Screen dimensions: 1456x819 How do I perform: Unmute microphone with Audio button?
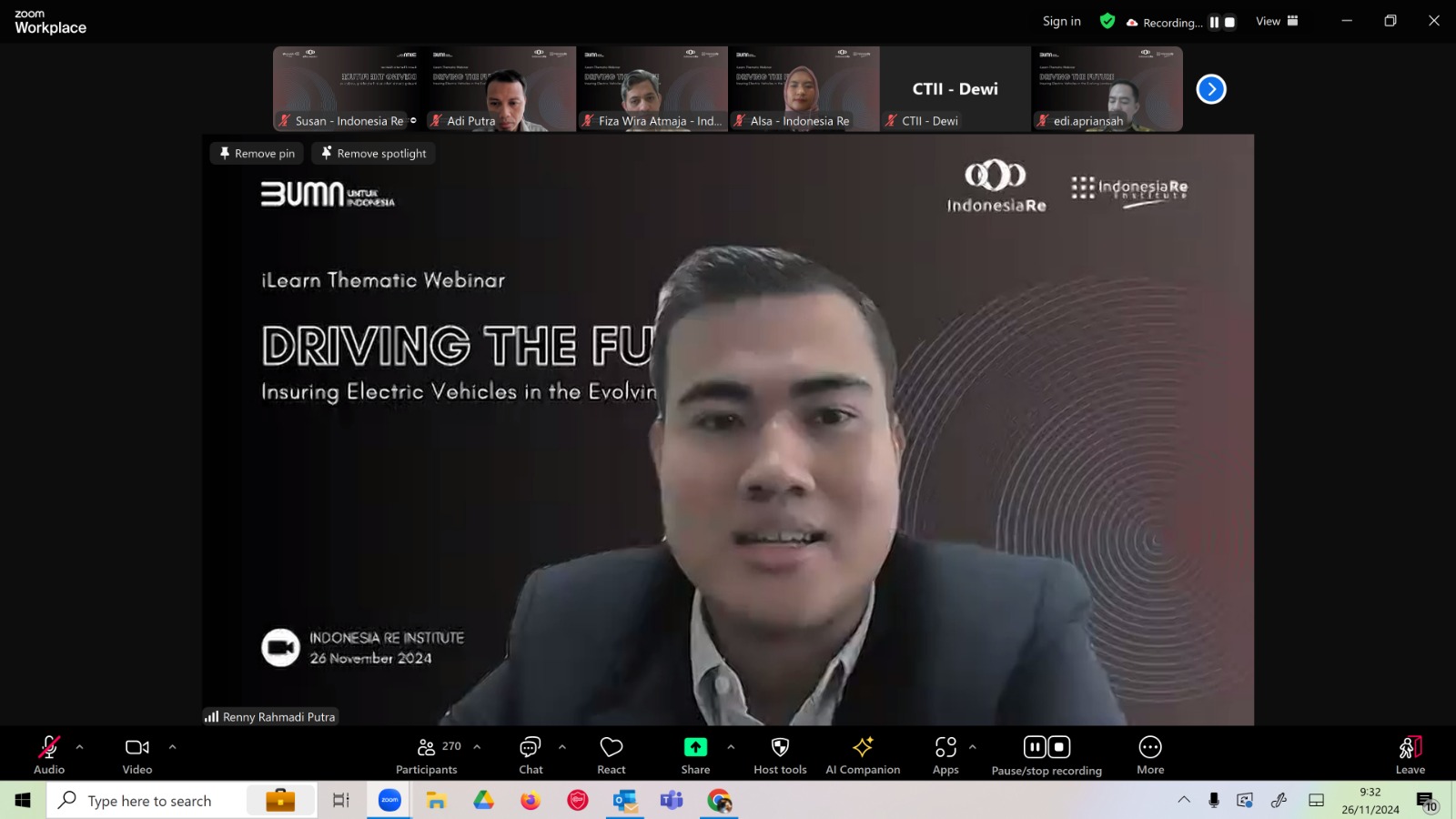[x=49, y=755]
